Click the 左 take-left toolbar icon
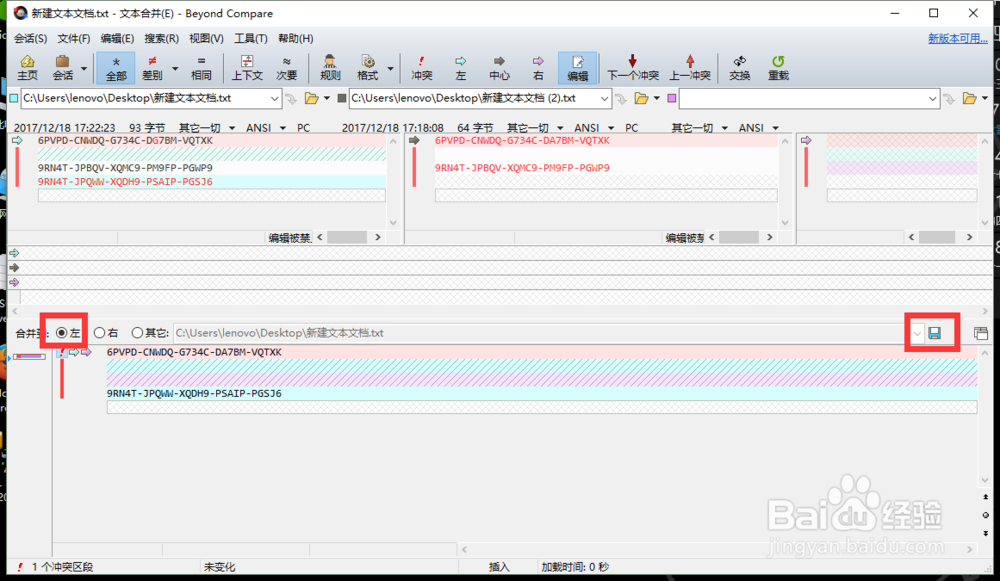1000x581 pixels. pos(460,68)
